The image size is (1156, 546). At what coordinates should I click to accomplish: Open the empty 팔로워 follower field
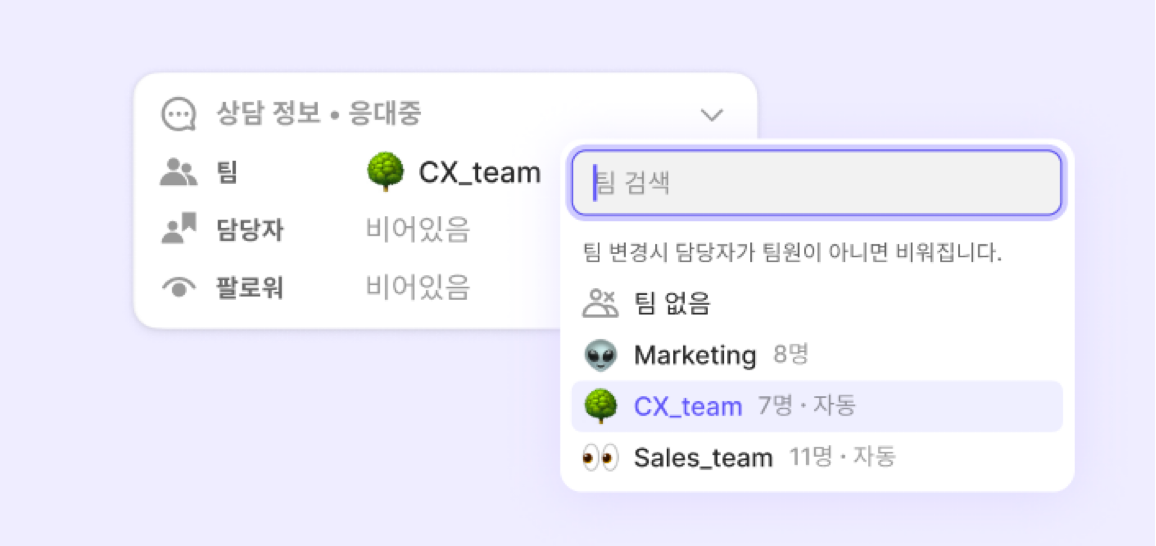pos(417,288)
